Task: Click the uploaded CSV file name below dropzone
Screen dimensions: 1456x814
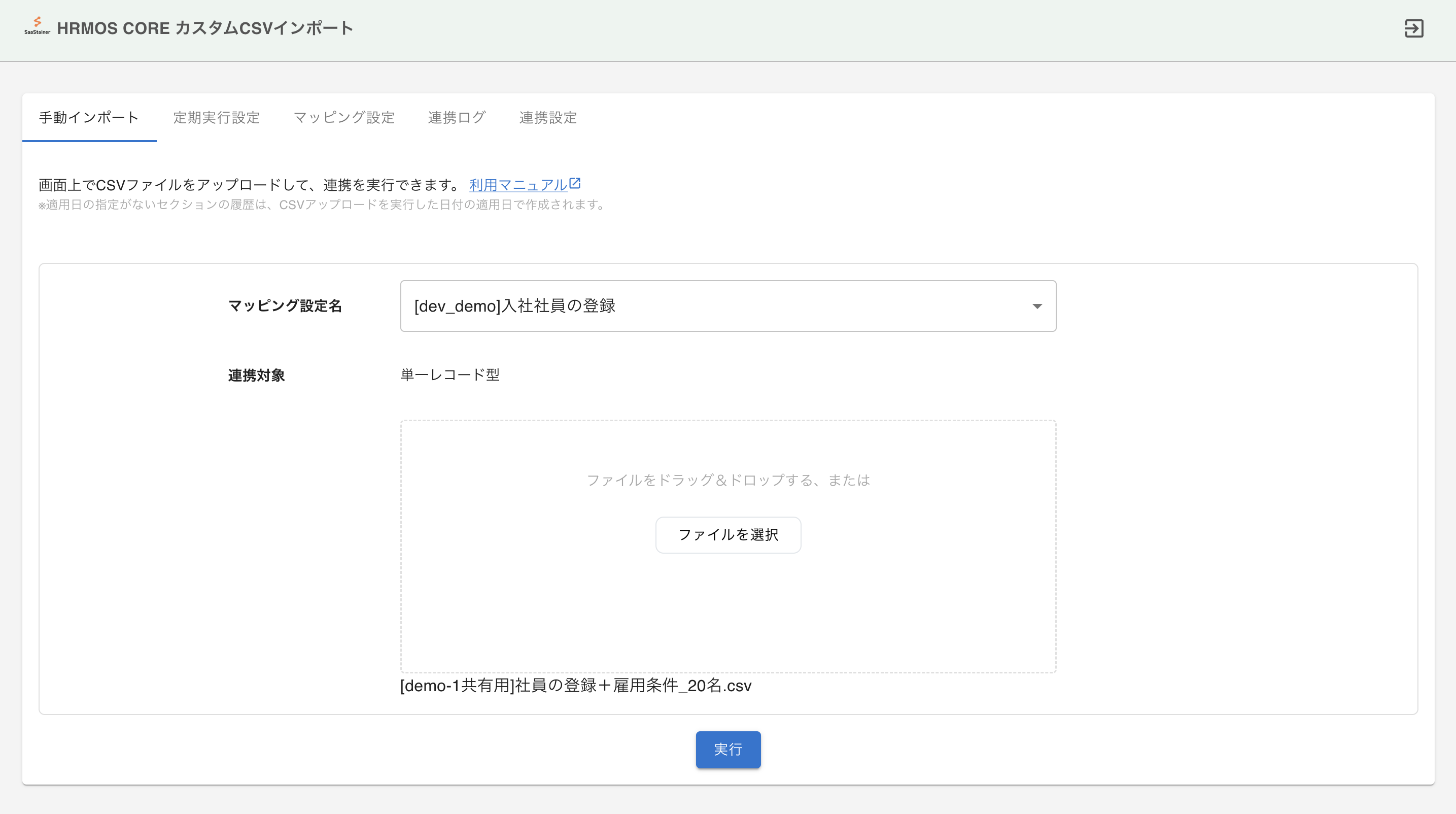Action: (575, 686)
